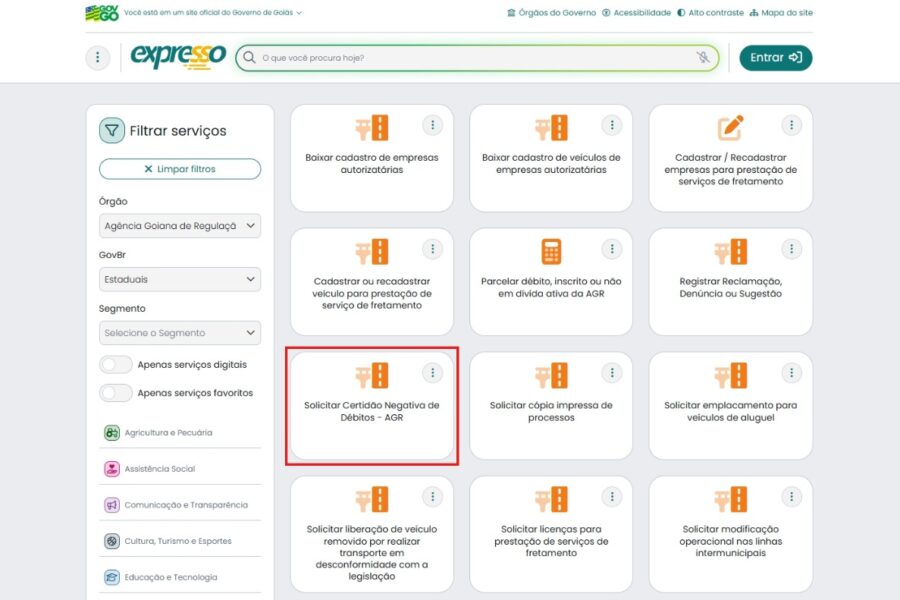The height and width of the screenshot is (600, 900).
Task: Open the hamburger menu beside the Expresso logo
Action: [97, 57]
